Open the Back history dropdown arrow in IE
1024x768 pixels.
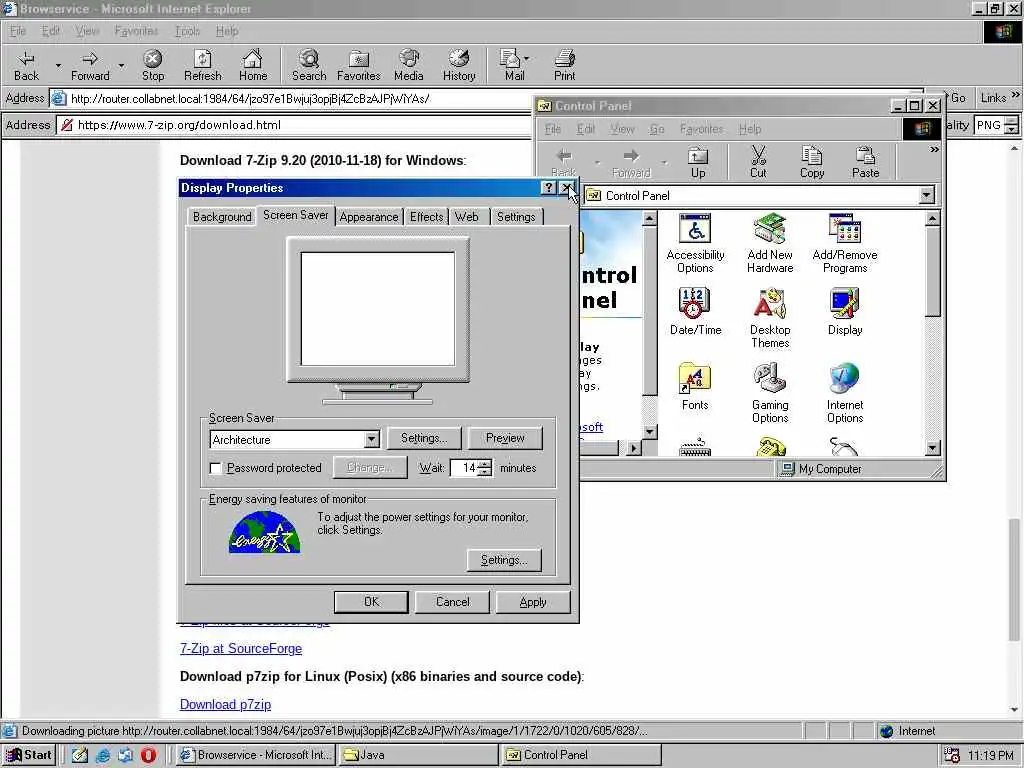coord(58,65)
